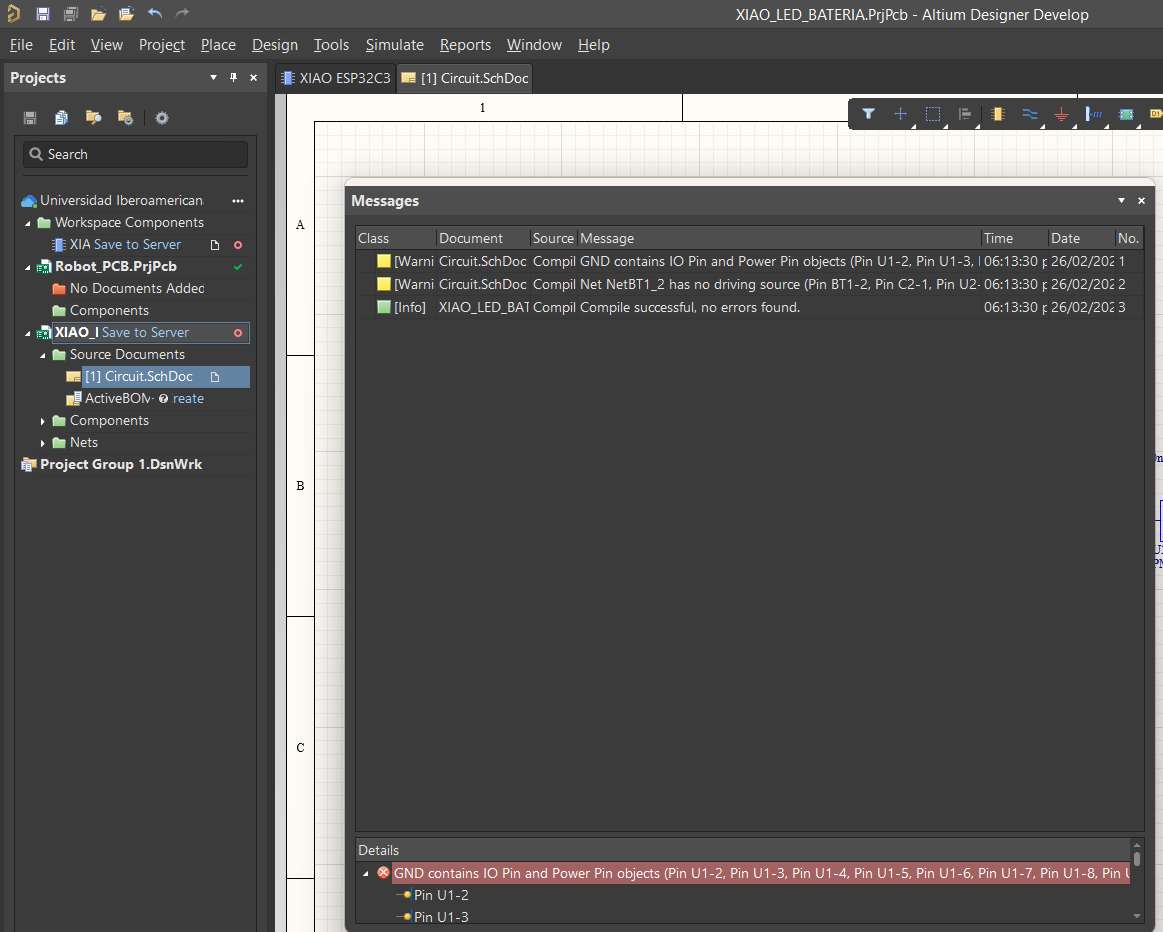This screenshot has height=932, width=1163.
Task: Expand the lower Components folder
Action: tap(43, 421)
